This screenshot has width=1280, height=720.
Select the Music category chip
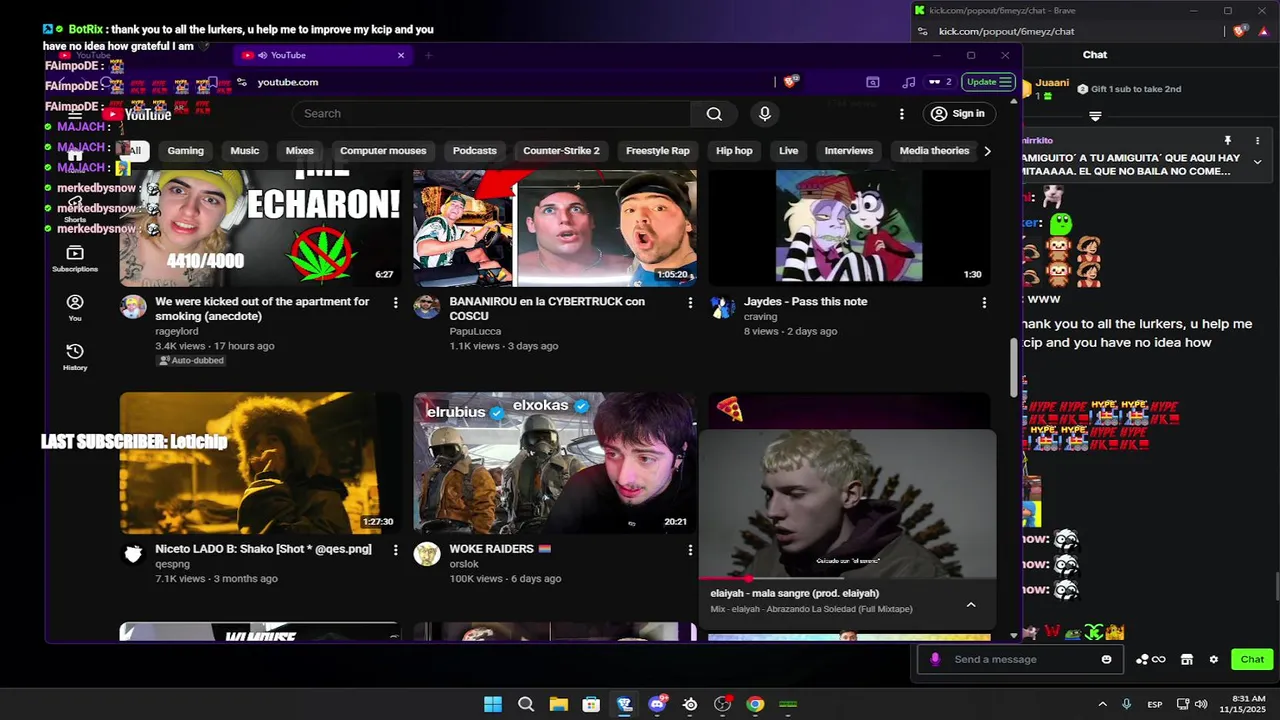(245, 151)
